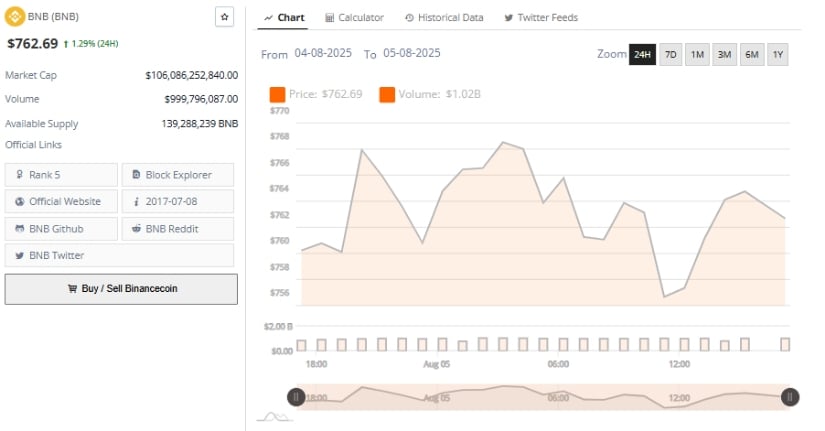
Task: Click the Historical Data clock icon
Action: click(409, 18)
